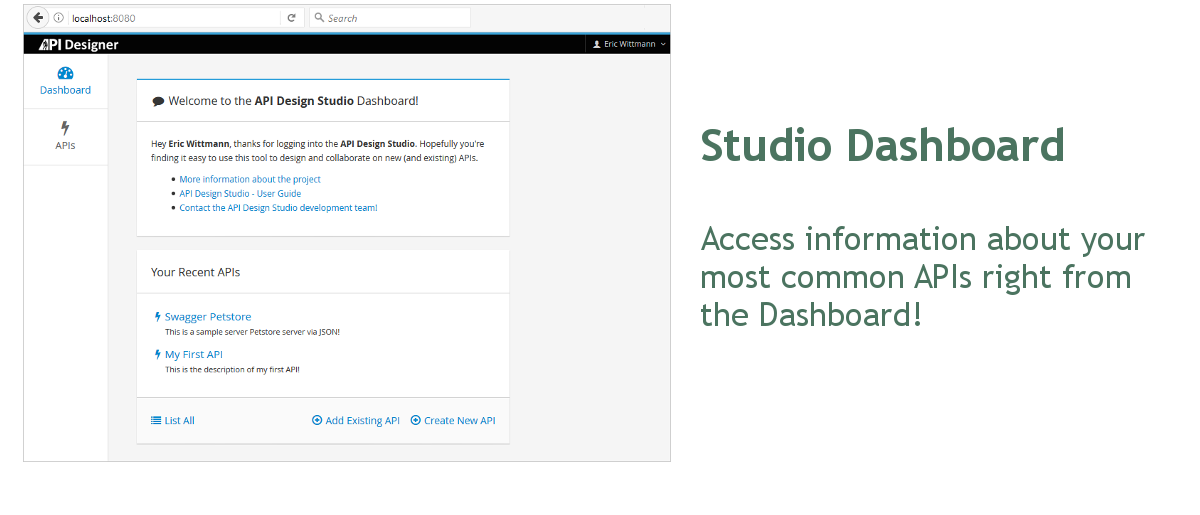Viewport: 1200px width, 515px height.
Task: Click the APIs lightning bolt icon
Action: point(65,128)
